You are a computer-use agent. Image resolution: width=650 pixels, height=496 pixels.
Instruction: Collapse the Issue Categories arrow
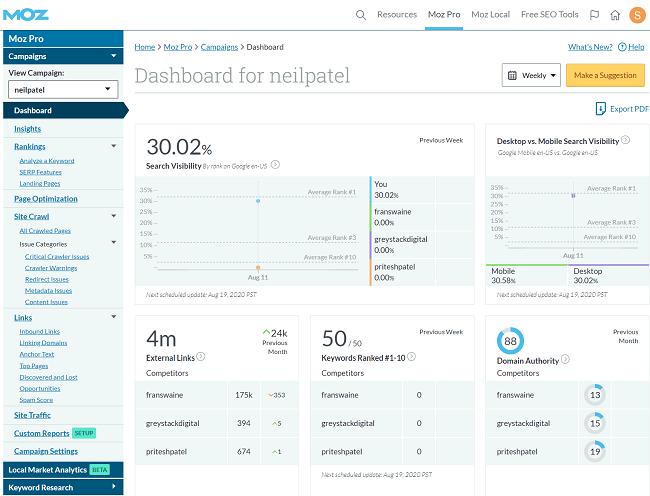point(114,242)
